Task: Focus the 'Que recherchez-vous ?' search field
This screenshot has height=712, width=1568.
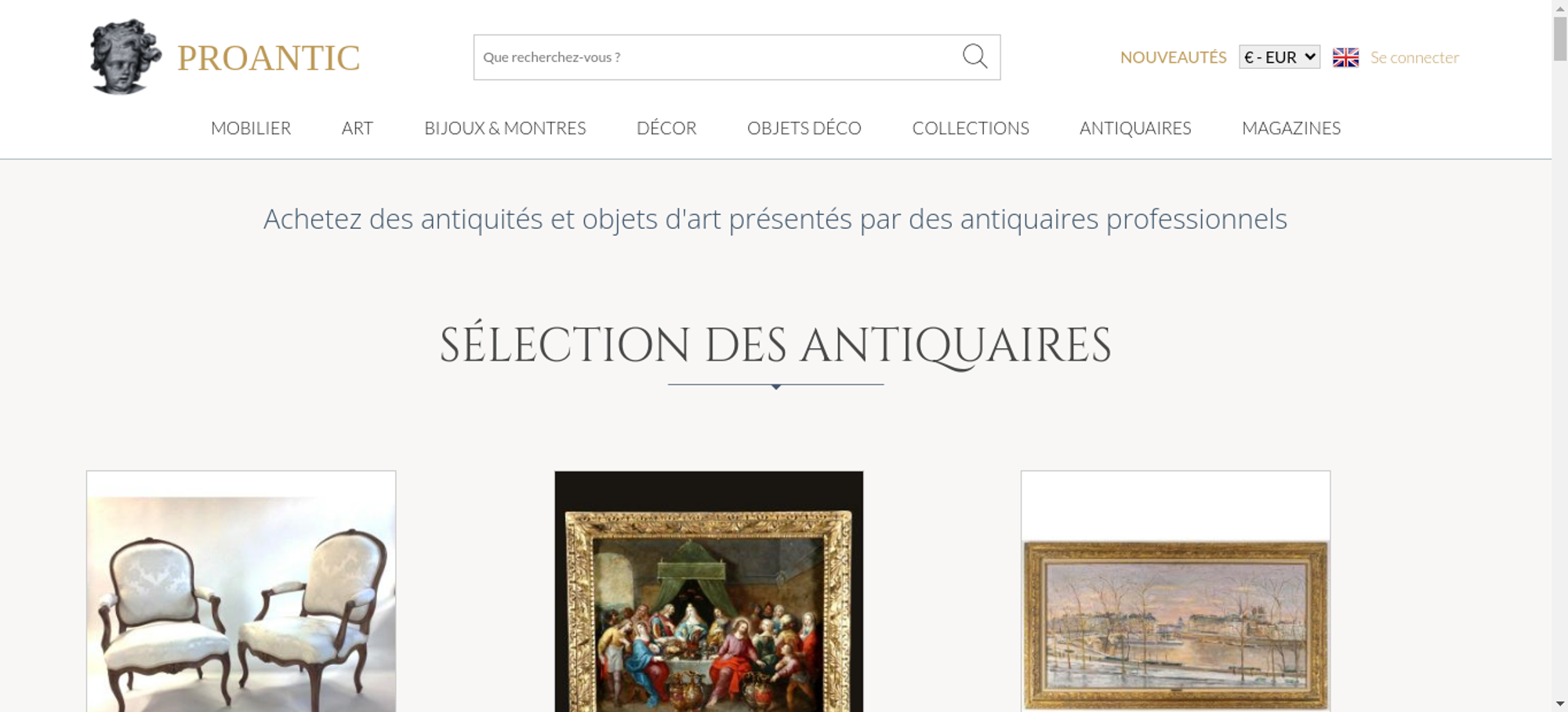Action: [717, 57]
